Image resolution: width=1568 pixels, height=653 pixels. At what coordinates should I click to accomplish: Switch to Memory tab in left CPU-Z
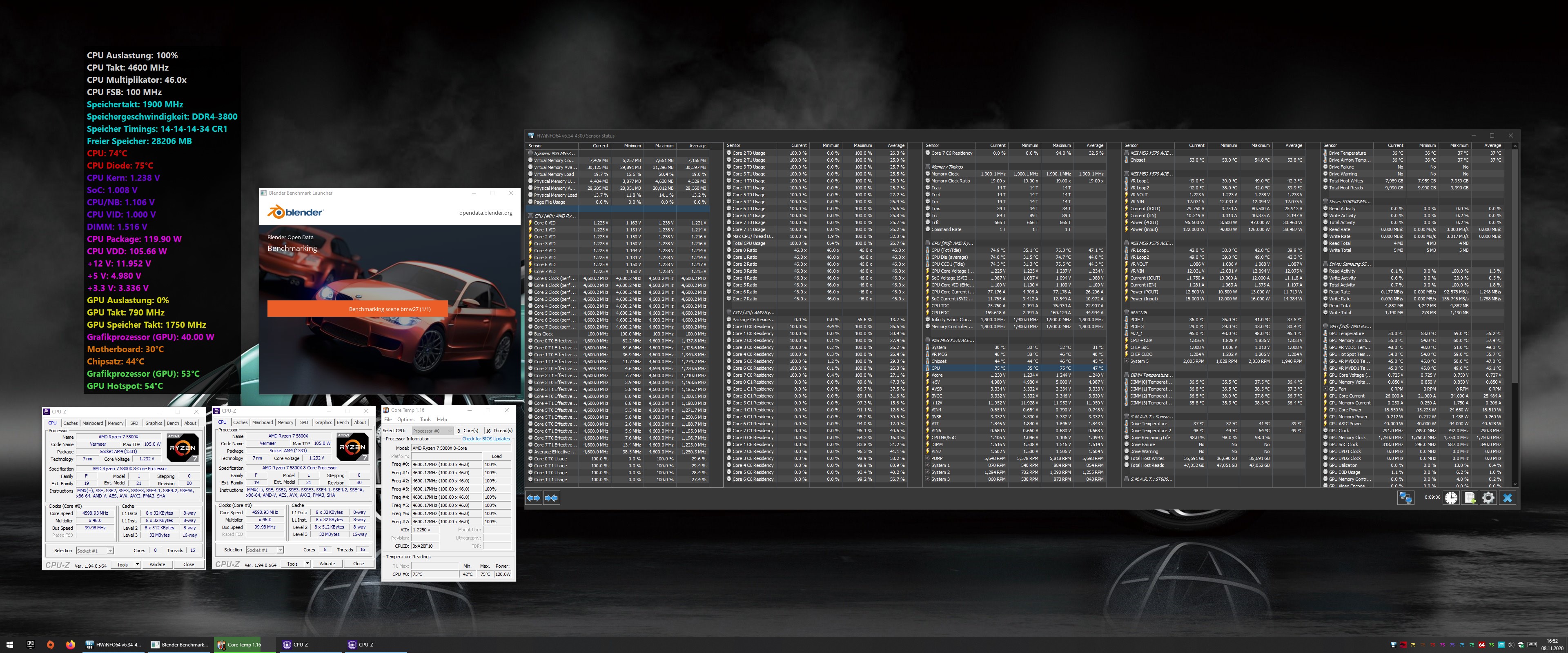(116, 423)
